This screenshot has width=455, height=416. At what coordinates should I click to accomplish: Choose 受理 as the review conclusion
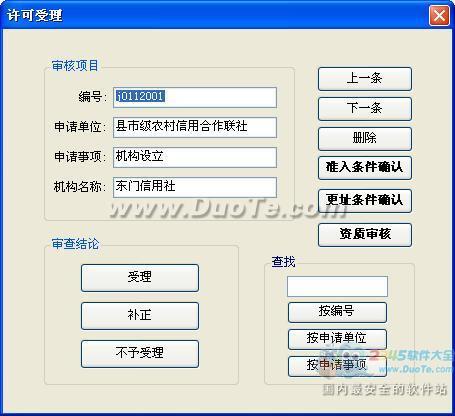[x=140, y=278]
